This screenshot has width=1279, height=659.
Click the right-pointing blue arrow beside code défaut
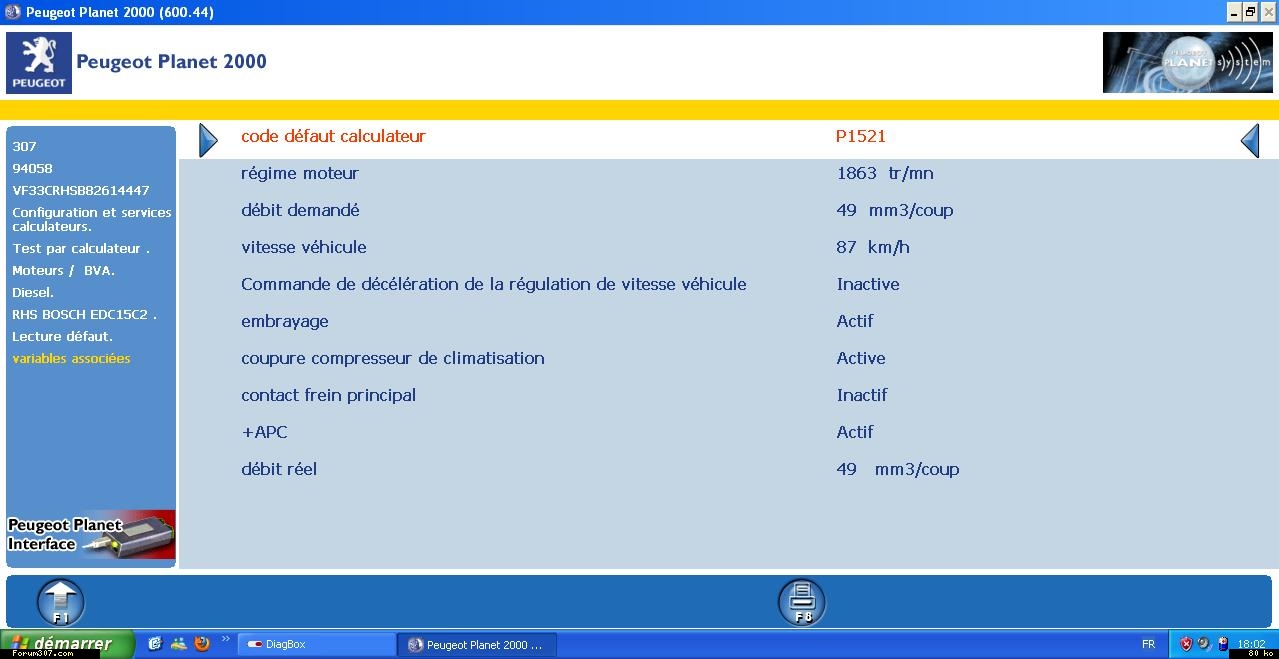[x=208, y=140]
